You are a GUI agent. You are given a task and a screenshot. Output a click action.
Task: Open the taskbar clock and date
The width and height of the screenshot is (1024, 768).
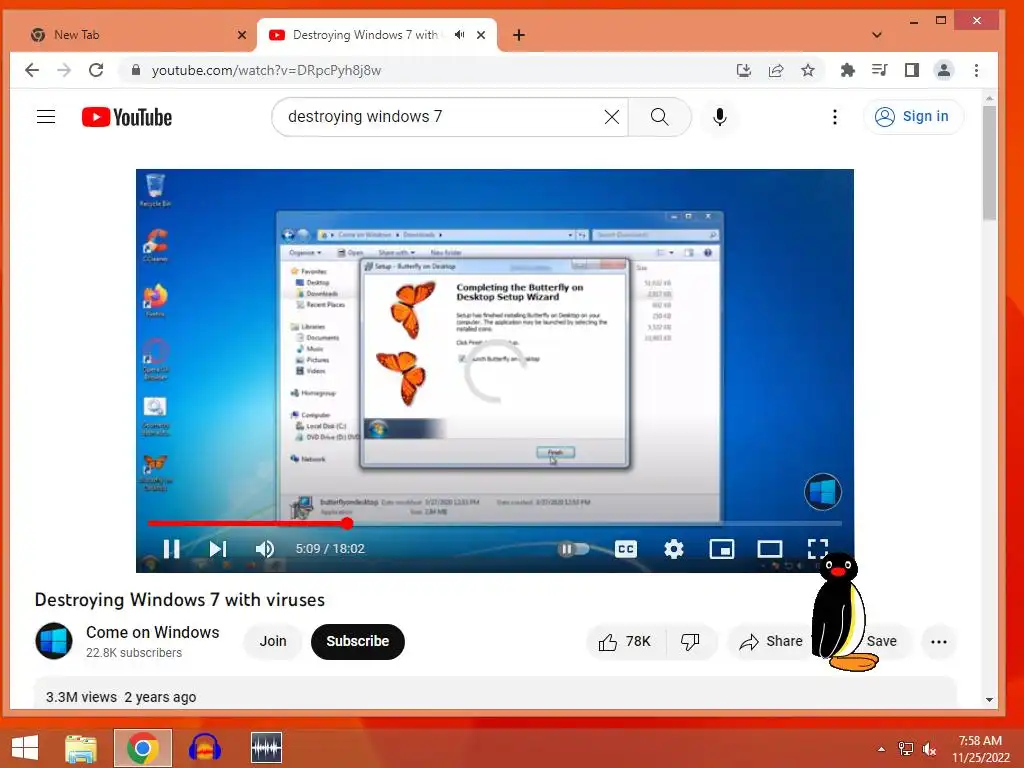[x=980, y=749]
